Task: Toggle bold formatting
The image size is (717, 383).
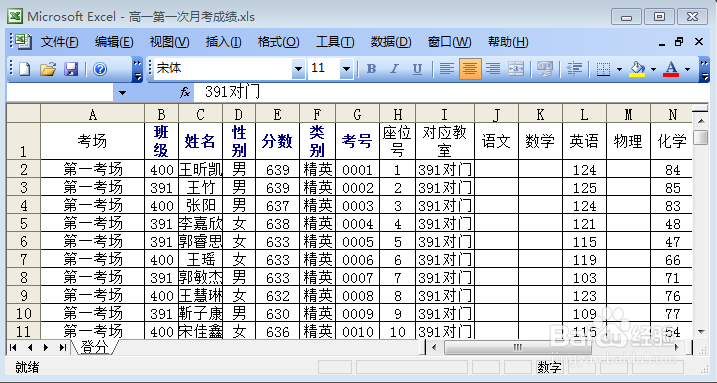Action: tap(371, 69)
